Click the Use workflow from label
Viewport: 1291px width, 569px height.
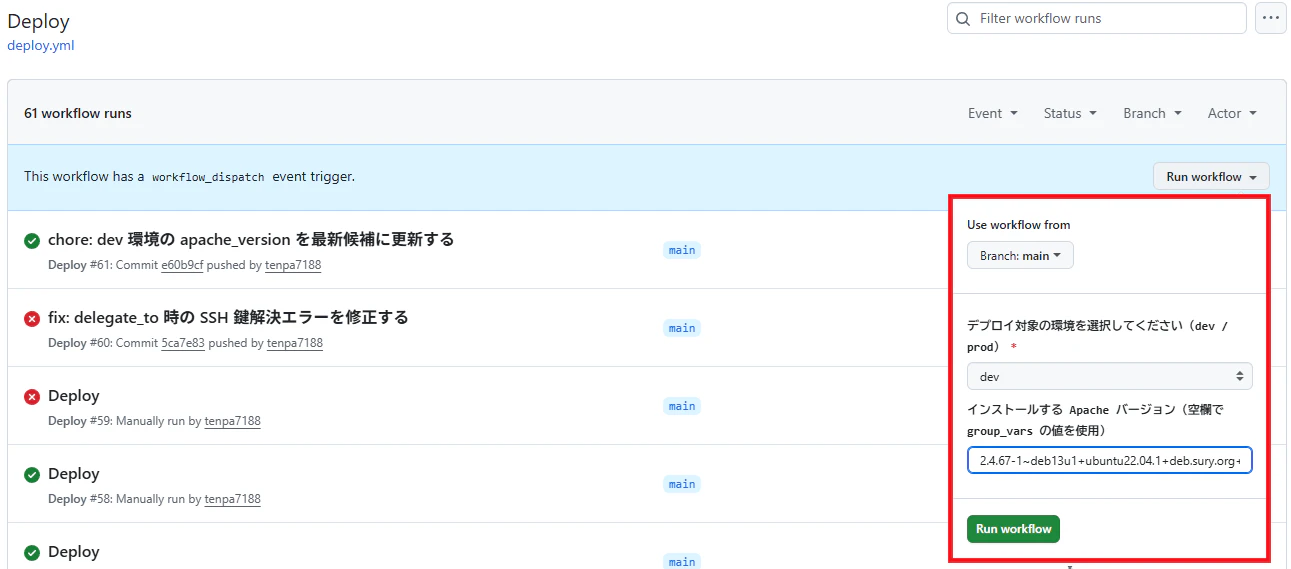click(x=1018, y=225)
